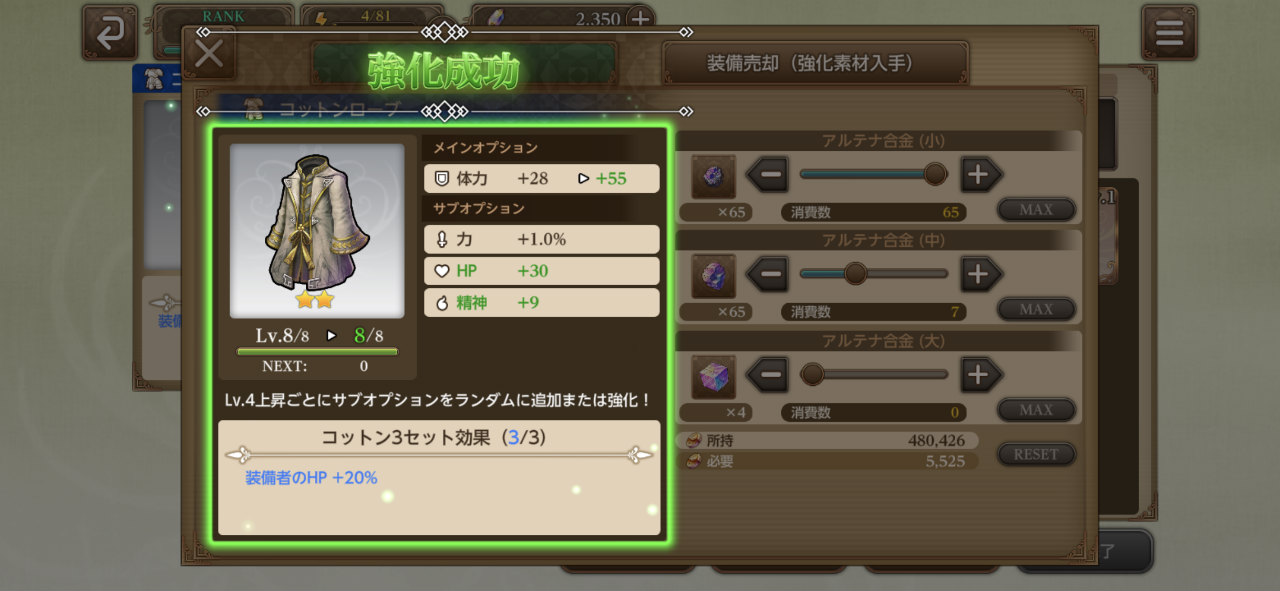The image size is (1280, 591).
Task: Click the RESET button
Action: tap(1036, 454)
